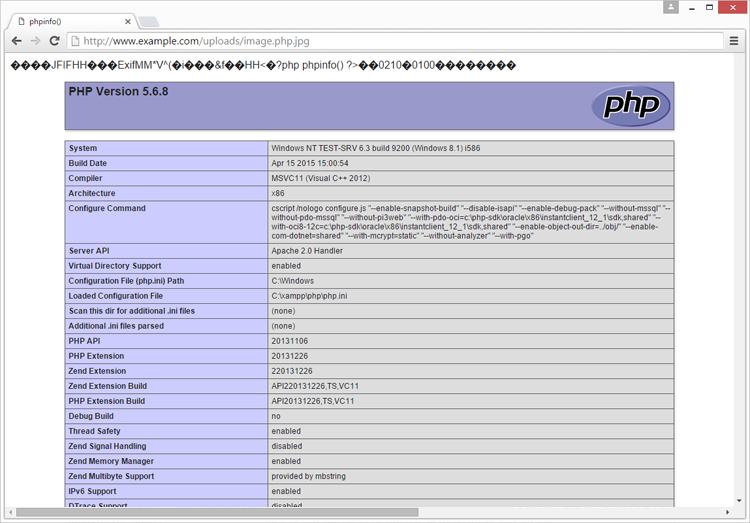Click the 'Architecture' row label
The height and width of the screenshot is (523, 750).
(x=92, y=193)
